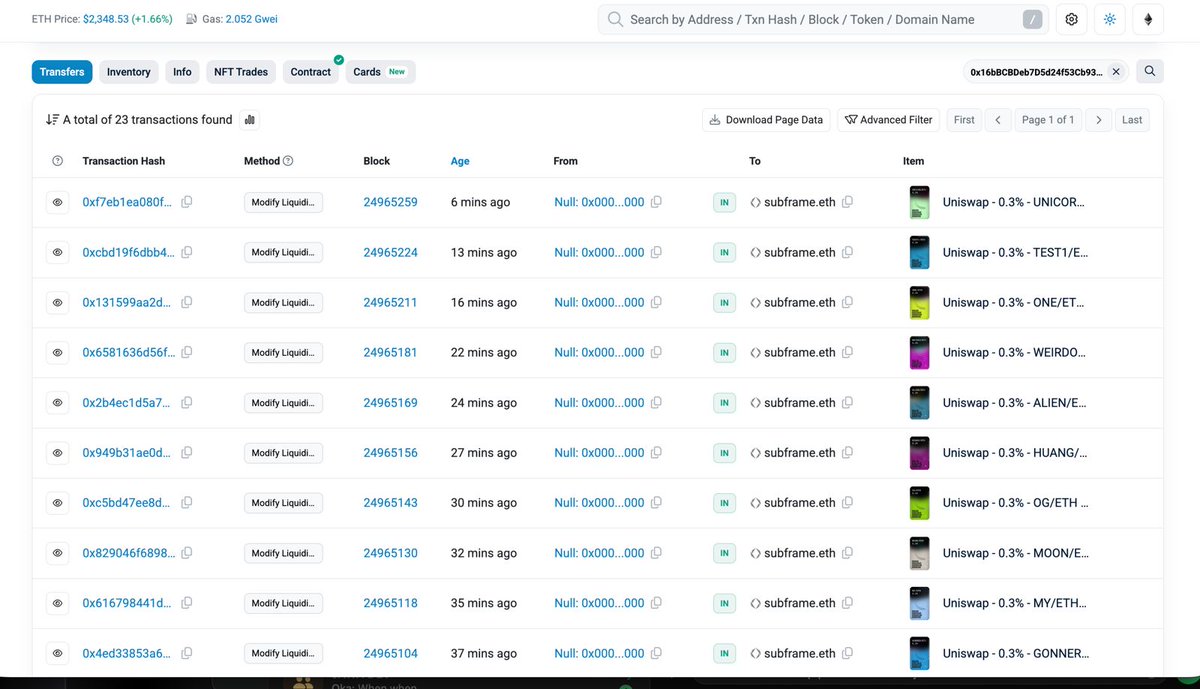The height and width of the screenshot is (689, 1200).
Task: Open block 24965259 link
Action: (x=390, y=202)
